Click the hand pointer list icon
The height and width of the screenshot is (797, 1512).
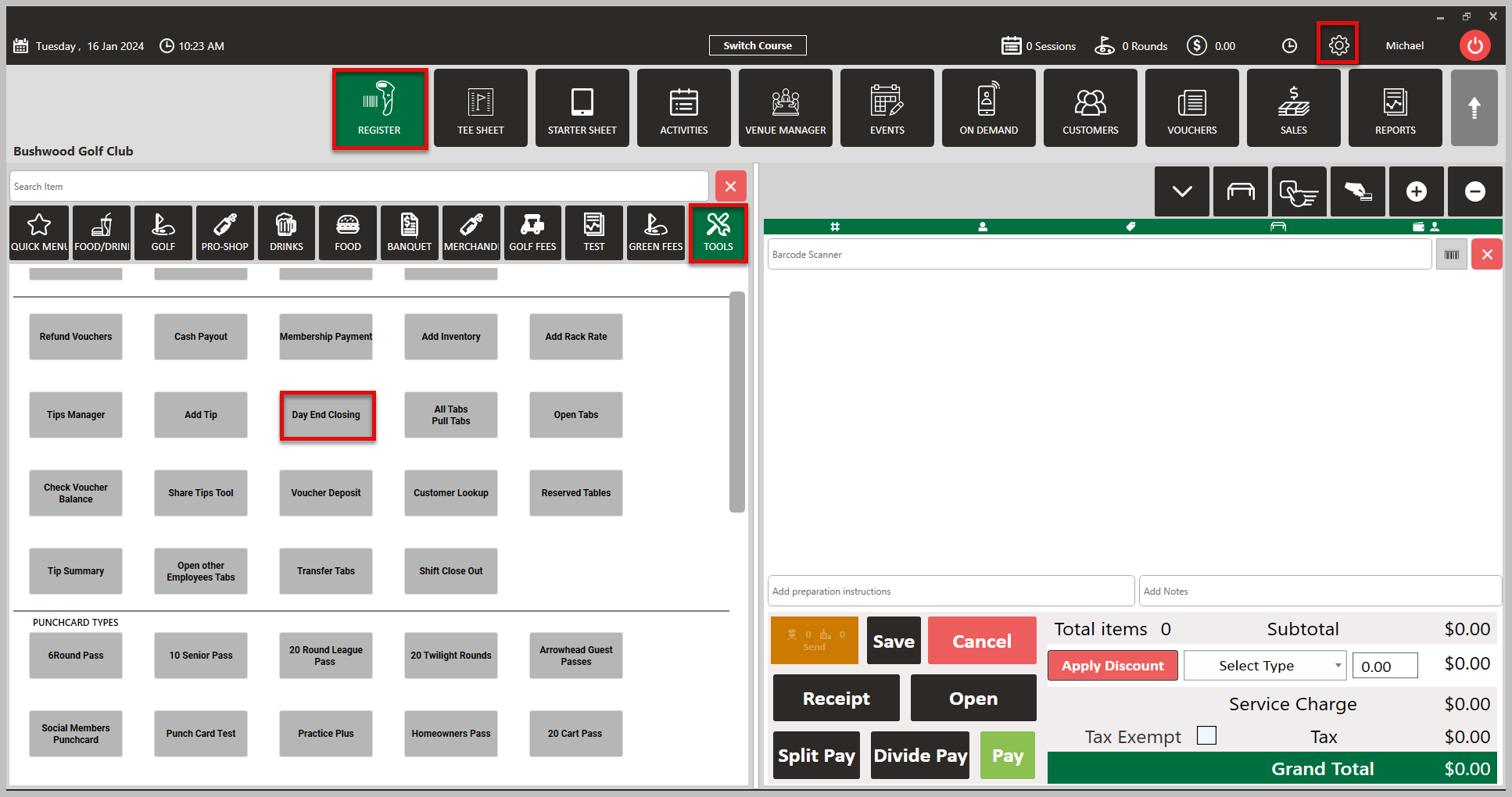point(1299,191)
